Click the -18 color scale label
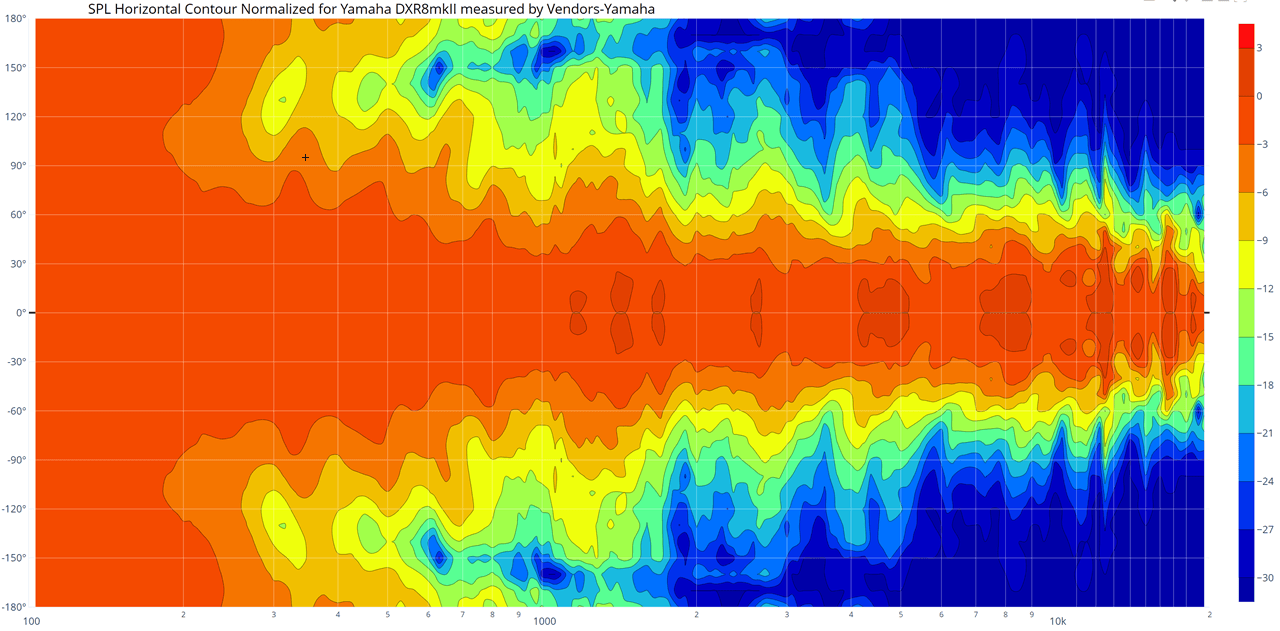1280x631 pixels. click(x=1266, y=385)
